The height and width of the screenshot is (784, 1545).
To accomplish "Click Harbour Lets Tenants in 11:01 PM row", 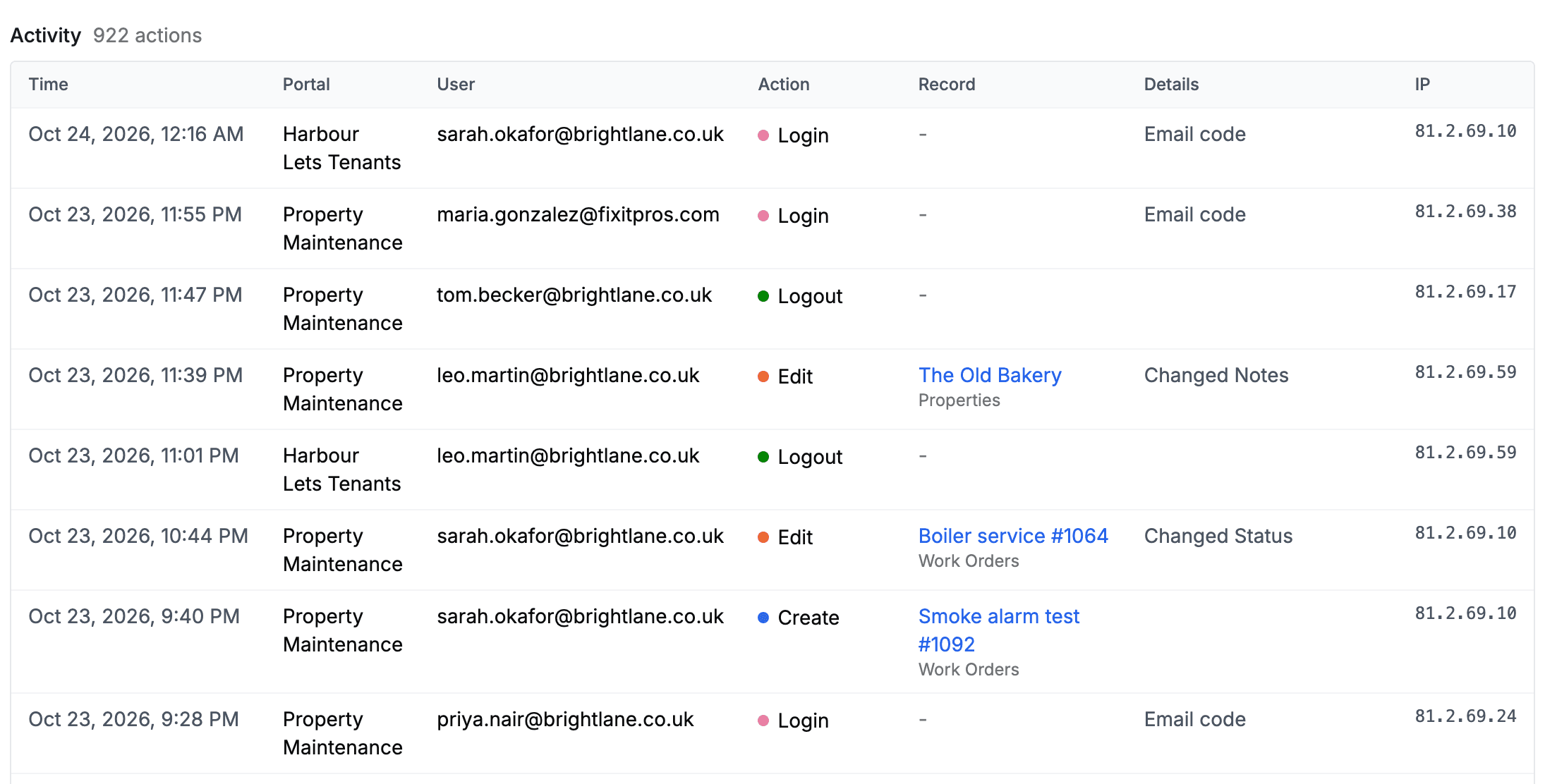I will click(342, 470).
